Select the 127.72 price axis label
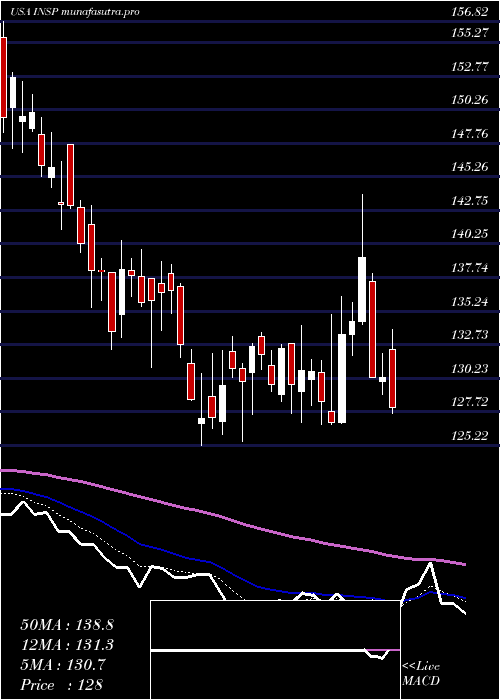The height and width of the screenshot is (700, 500). coord(469,402)
